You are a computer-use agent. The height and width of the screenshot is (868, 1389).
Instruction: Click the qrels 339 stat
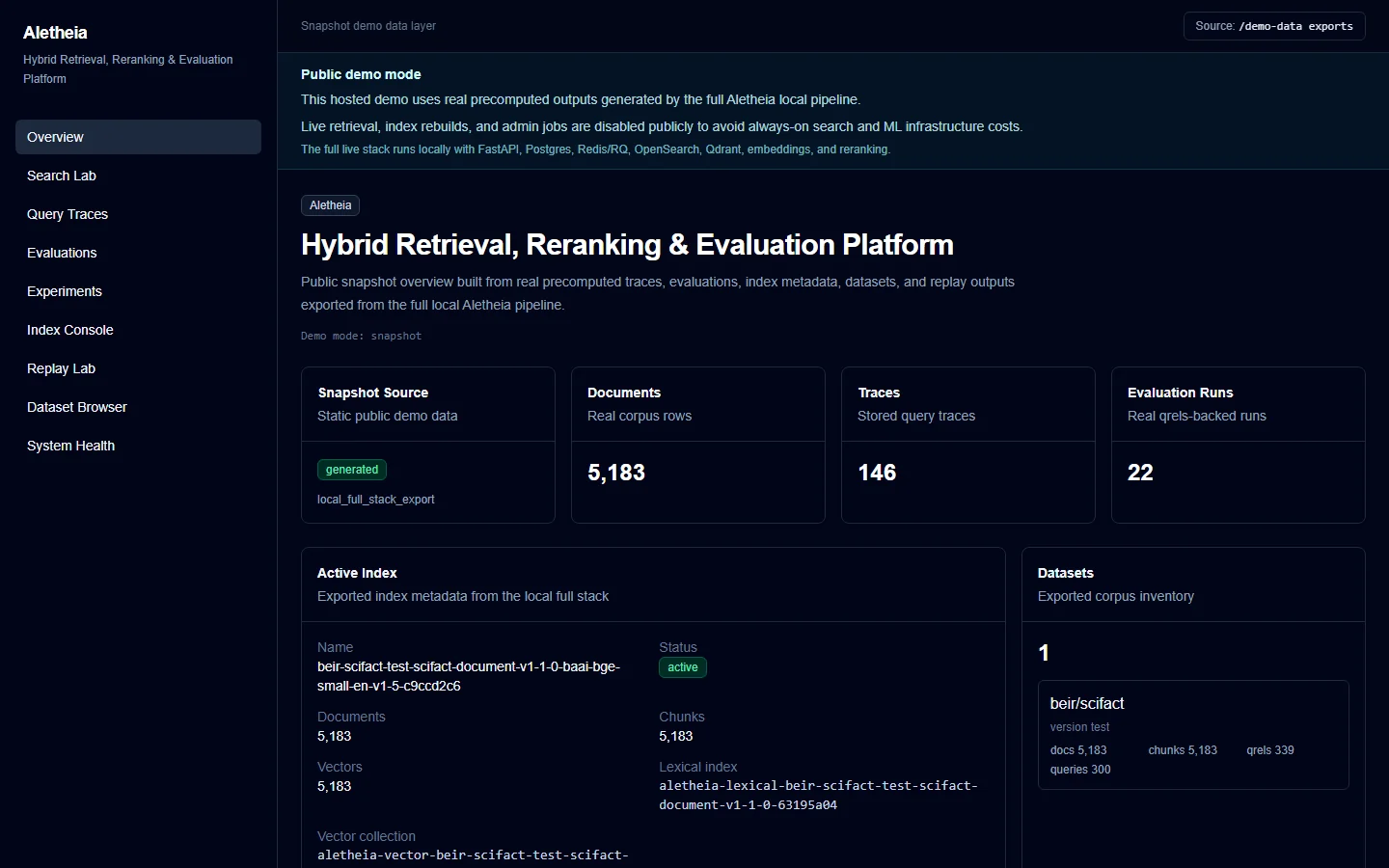click(1270, 750)
